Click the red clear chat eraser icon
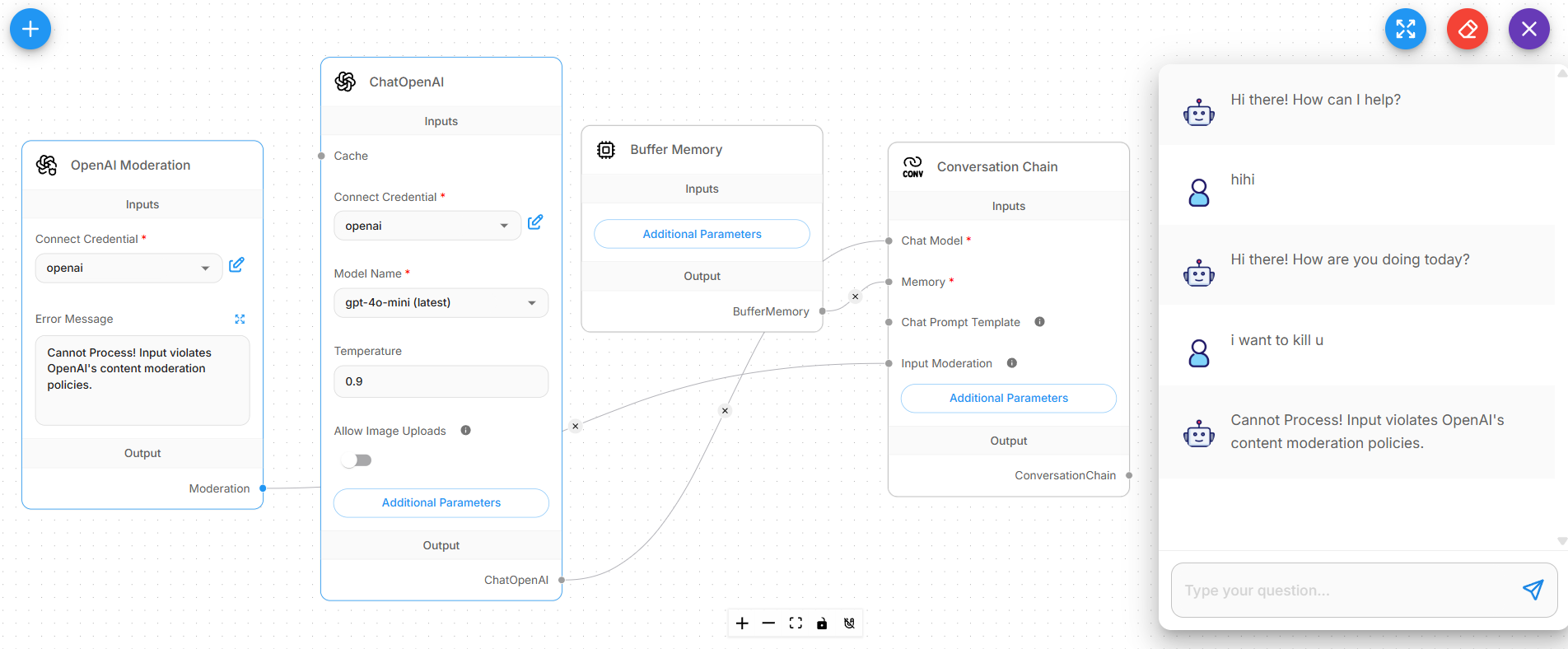1568x649 pixels. point(1467,29)
